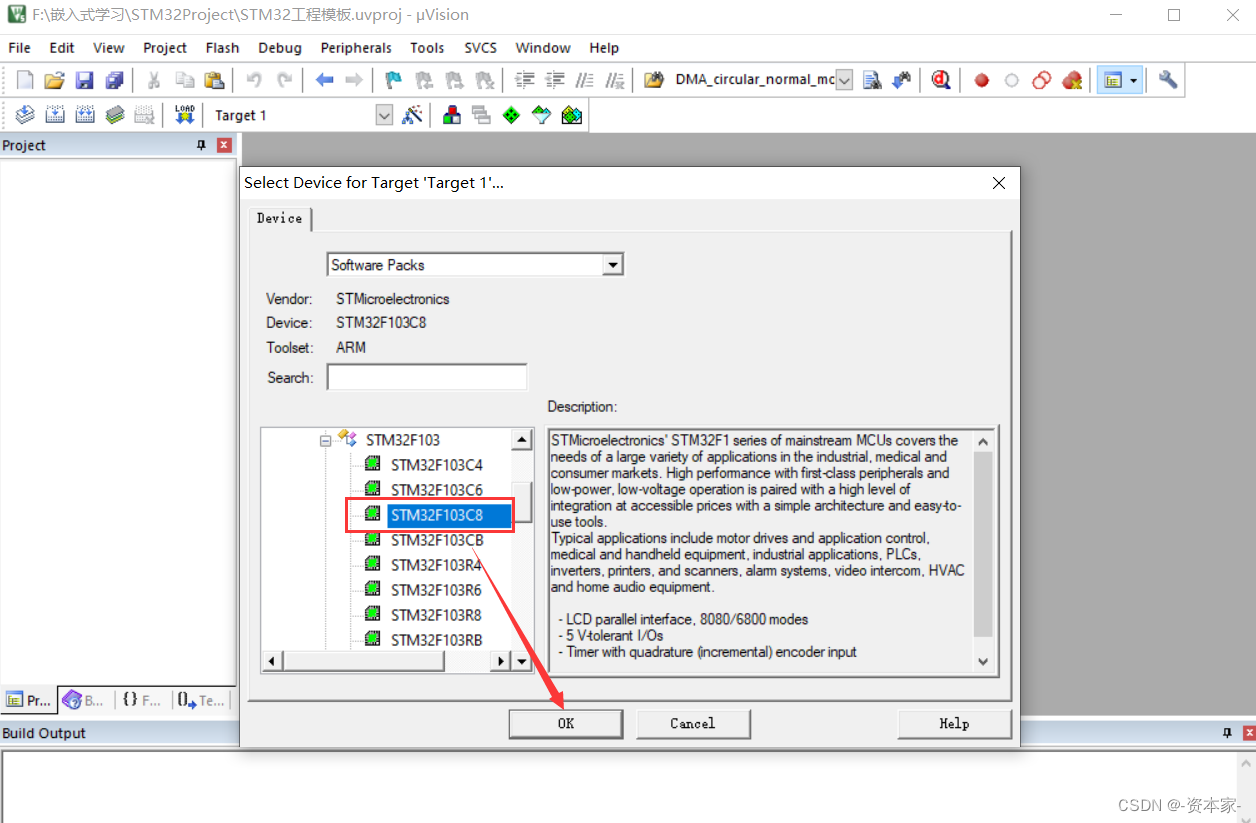Disable all breakpoints icon
This screenshot has height=823, width=1256.
(1042, 80)
